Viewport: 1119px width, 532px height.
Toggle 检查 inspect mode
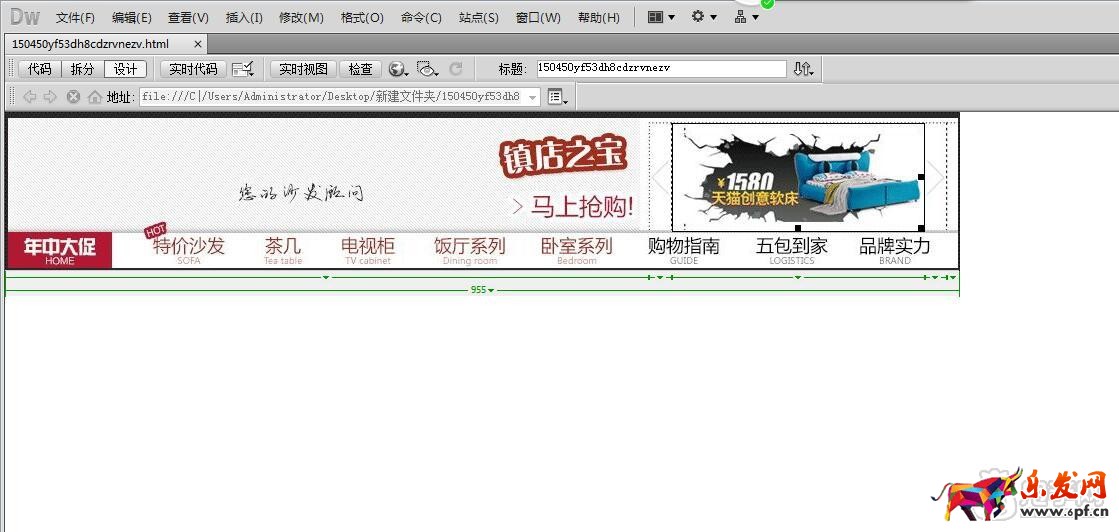(x=360, y=69)
